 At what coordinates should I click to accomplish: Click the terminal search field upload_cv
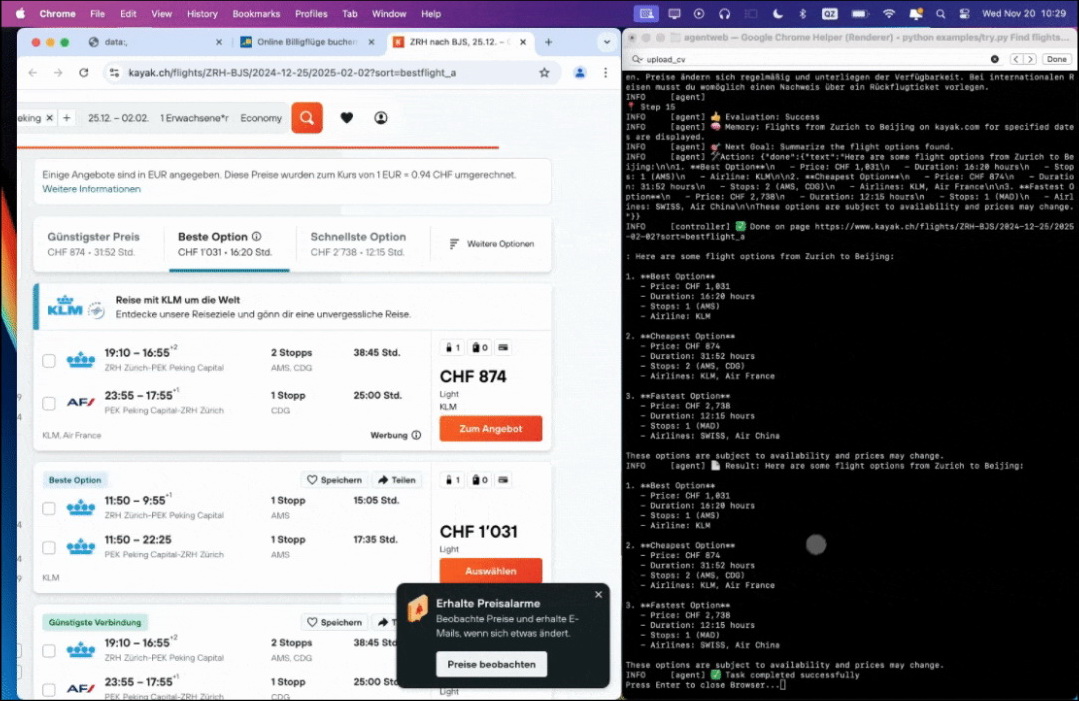click(816, 59)
